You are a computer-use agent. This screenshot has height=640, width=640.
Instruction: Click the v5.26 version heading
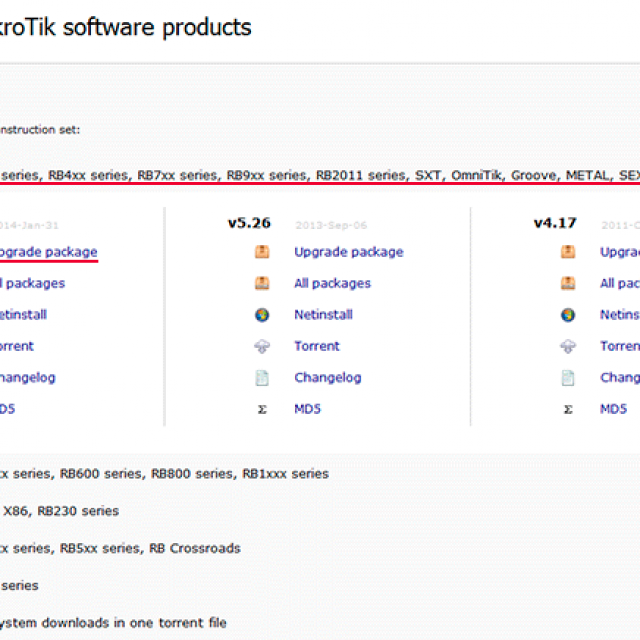tap(249, 223)
